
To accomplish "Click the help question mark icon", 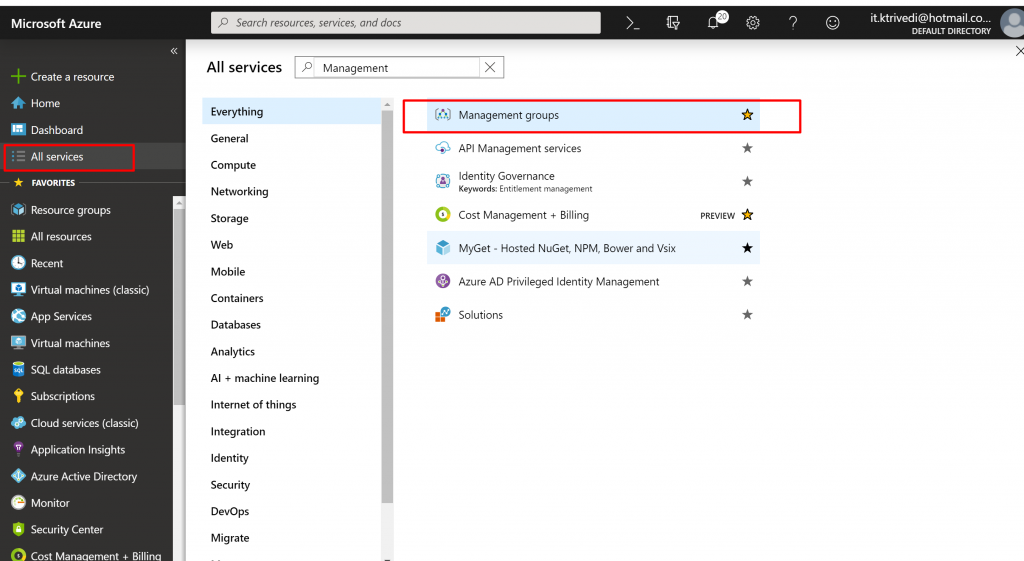I will tap(793, 23).
